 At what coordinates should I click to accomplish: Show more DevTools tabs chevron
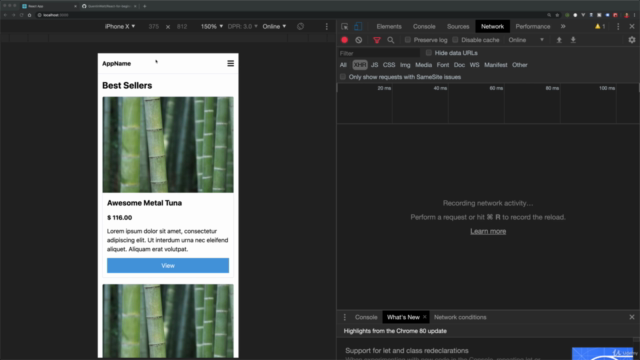coord(563,27)
